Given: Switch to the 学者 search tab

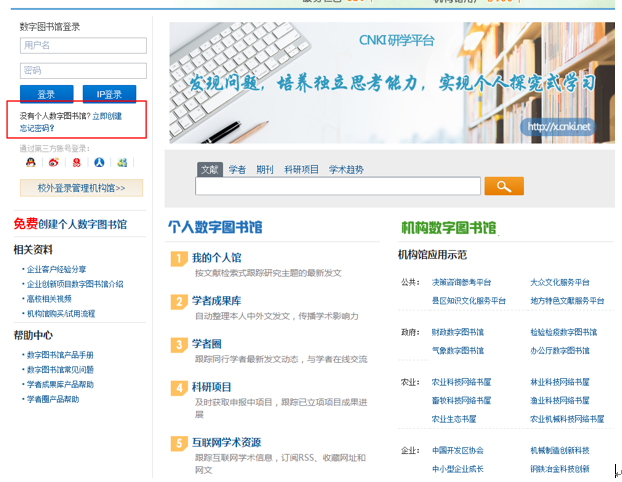Looking at the screenshot, I should 237,170.
